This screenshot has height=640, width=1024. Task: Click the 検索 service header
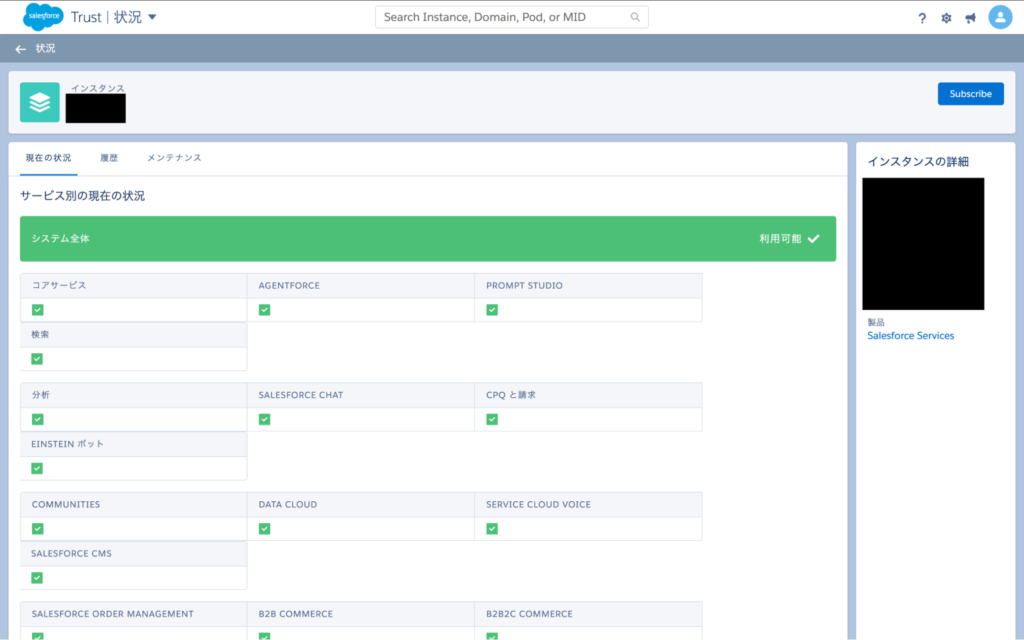(134, 334)
